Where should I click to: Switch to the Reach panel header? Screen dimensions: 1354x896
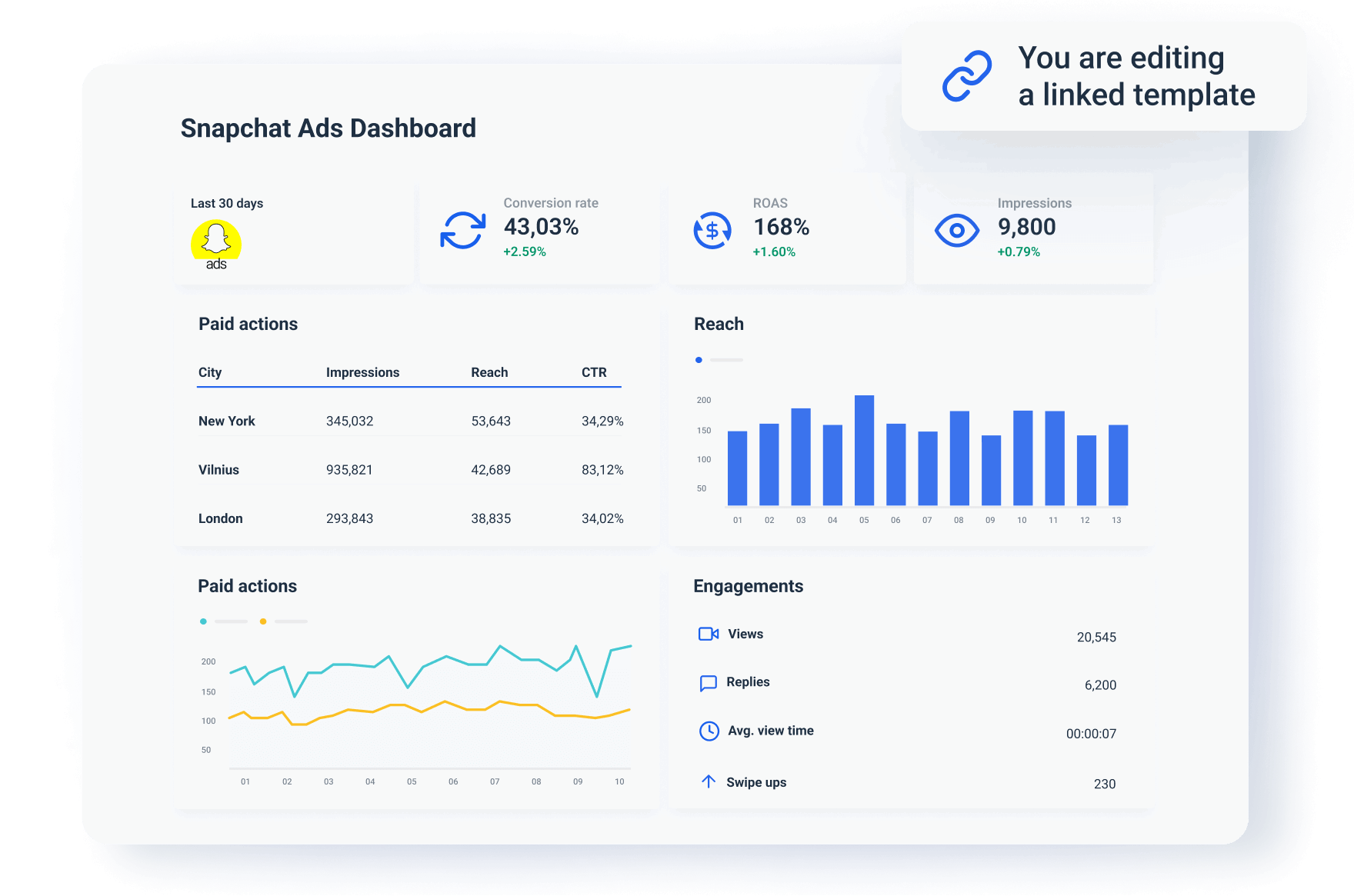point(718,324)
